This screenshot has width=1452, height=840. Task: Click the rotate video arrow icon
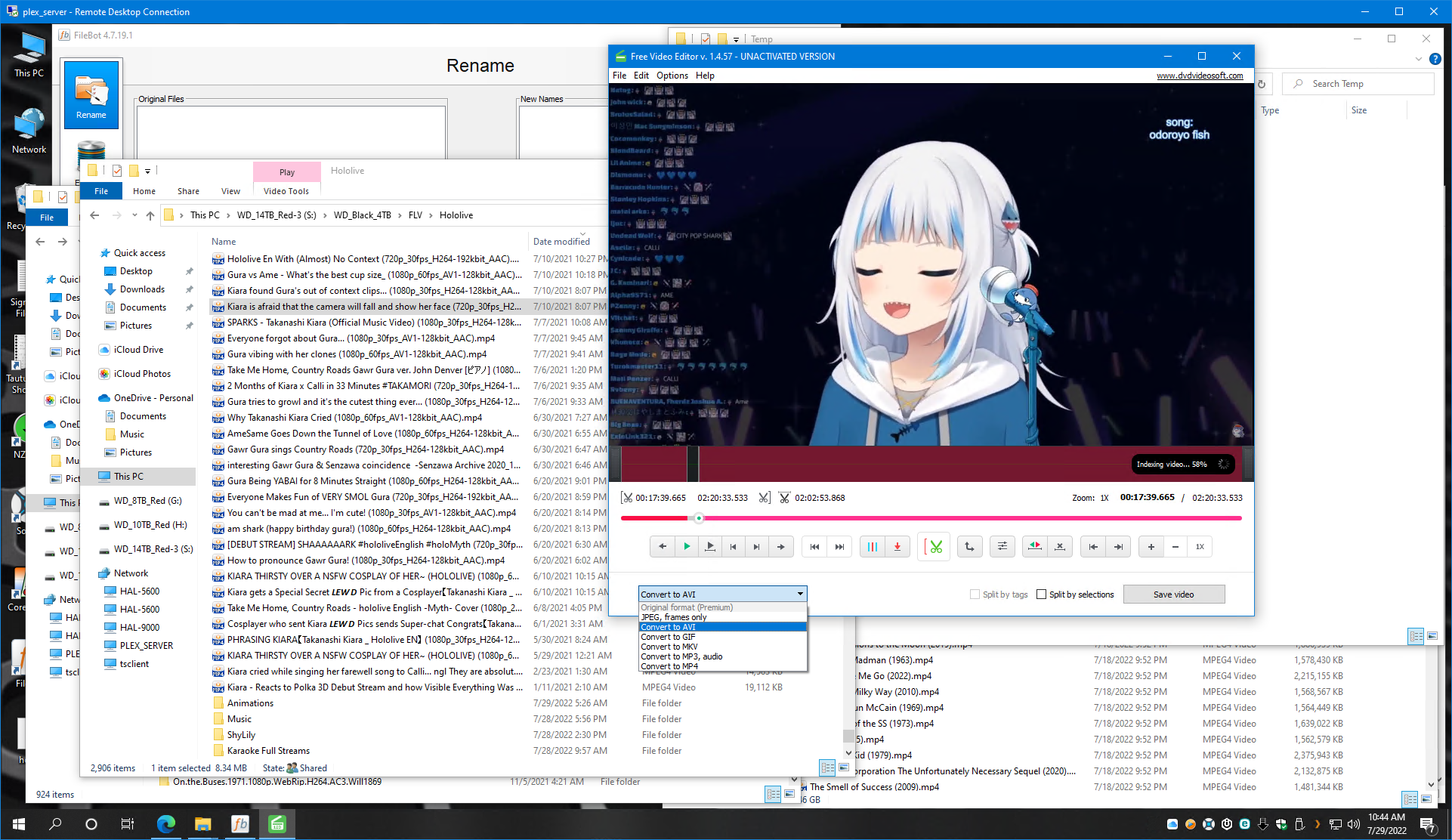click(x=970, y=547)
